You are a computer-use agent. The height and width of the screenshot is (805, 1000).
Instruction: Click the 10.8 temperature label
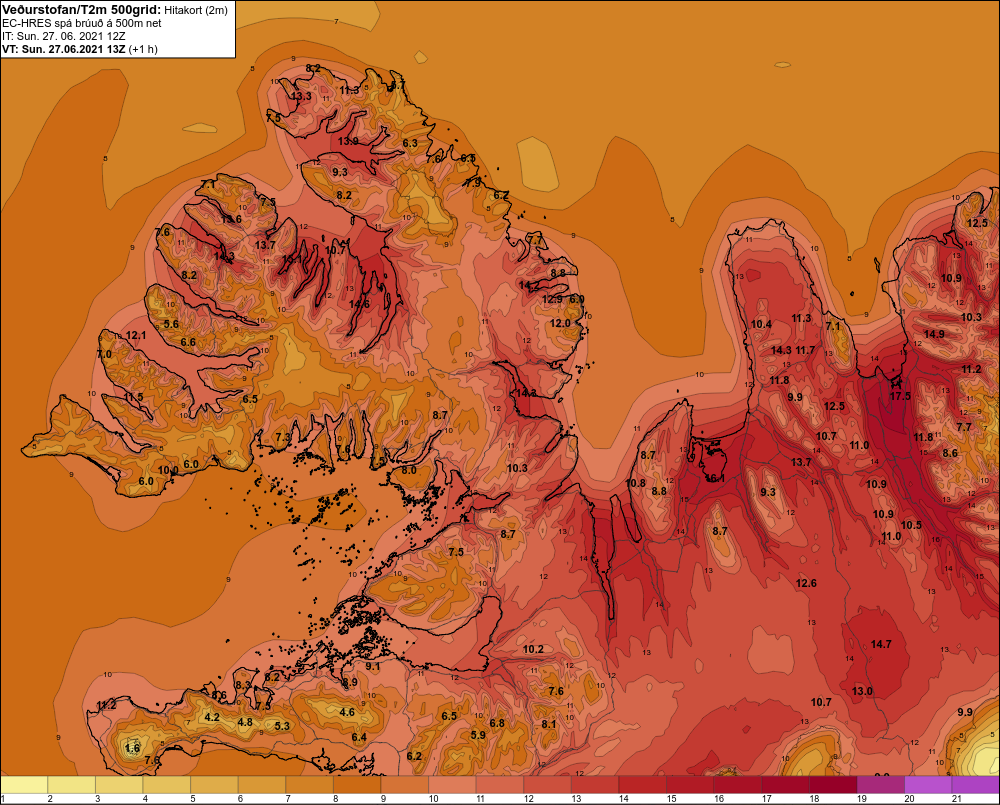coord(635,483)
